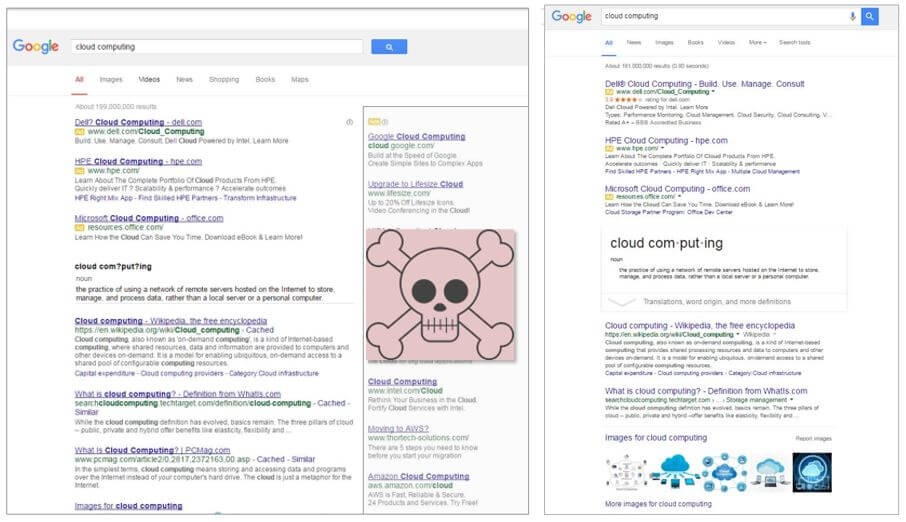906x522 pixels.
Task: Click the yellow Ad badge before www.dell.com/Cloud_Computing dropdown URL
Action: (x=609, y=92)
